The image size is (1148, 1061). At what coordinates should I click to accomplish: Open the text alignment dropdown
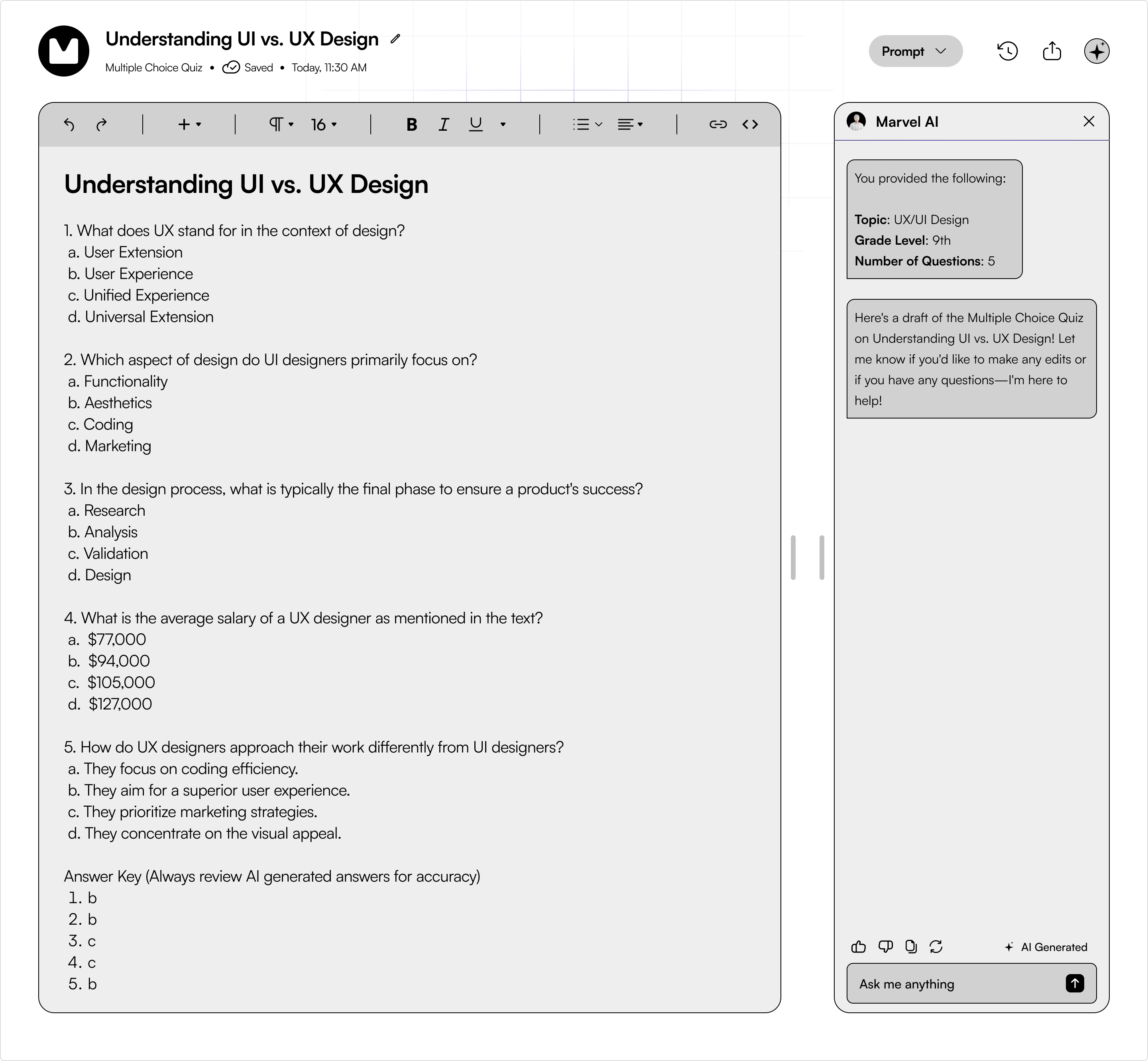click(x=630, y=124)
